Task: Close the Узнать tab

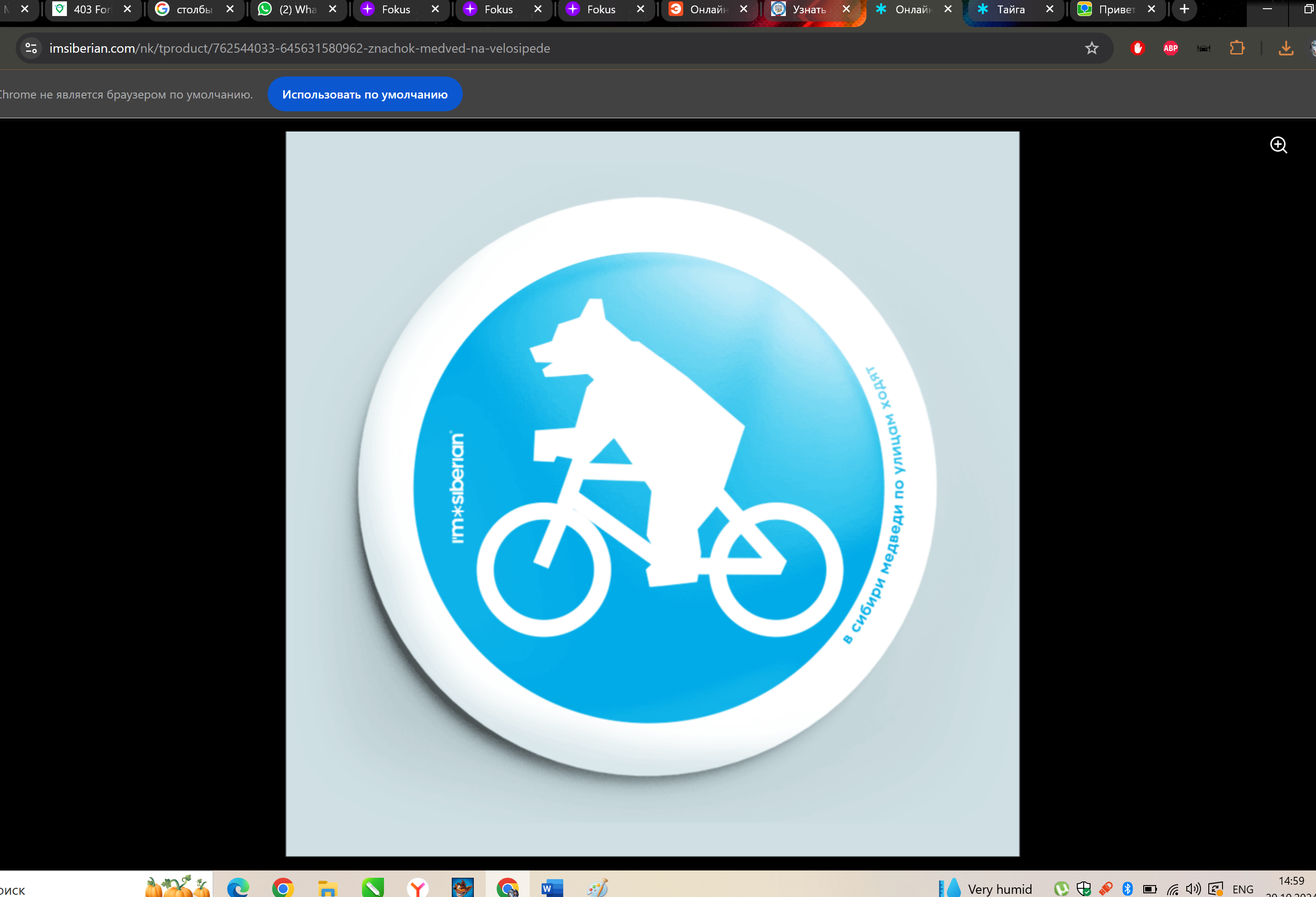Action: [x=846, y=9]
